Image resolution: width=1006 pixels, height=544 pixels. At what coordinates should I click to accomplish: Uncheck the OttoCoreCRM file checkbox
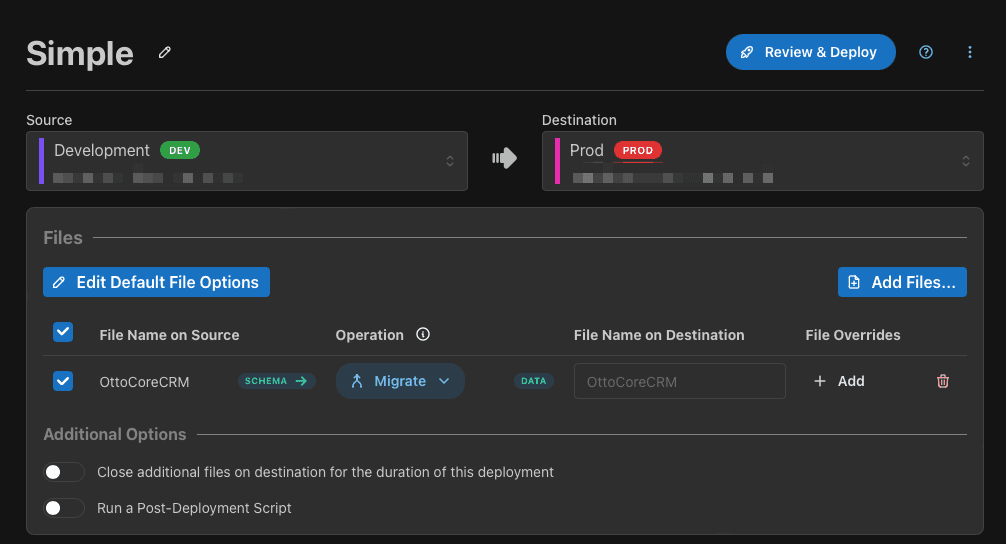click(x=62, y=381)
